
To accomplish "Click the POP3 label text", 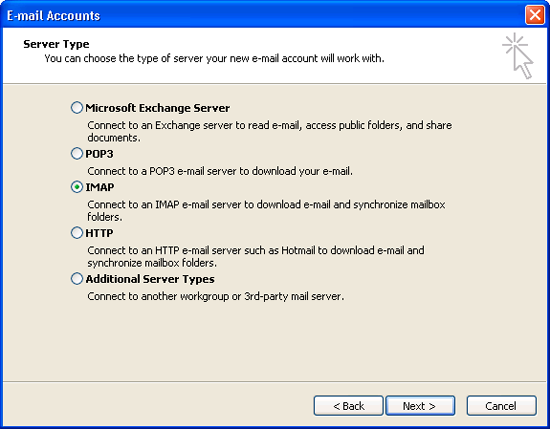I will coord(99,154).
